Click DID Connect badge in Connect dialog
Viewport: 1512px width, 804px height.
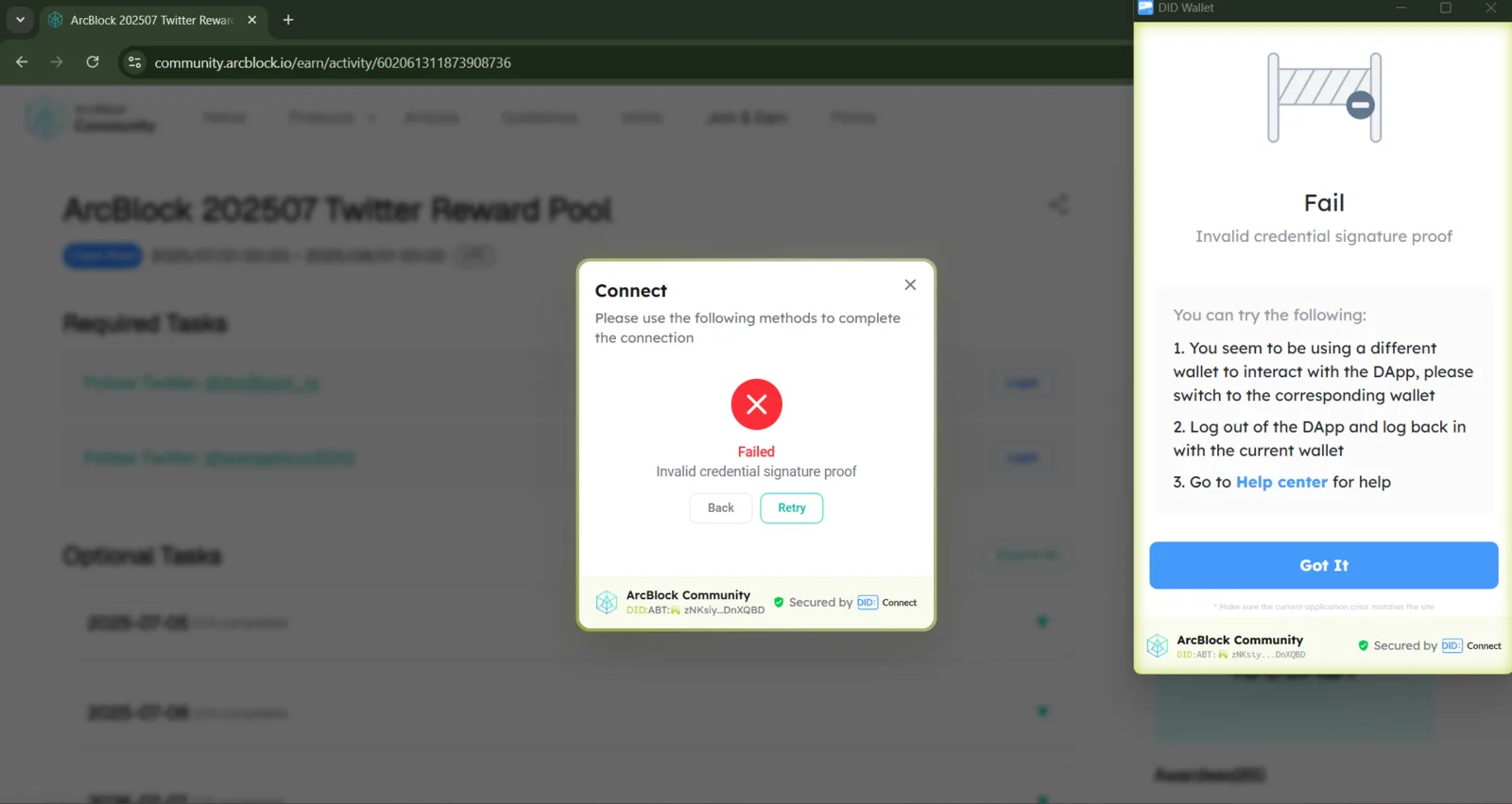click(886, 603)
